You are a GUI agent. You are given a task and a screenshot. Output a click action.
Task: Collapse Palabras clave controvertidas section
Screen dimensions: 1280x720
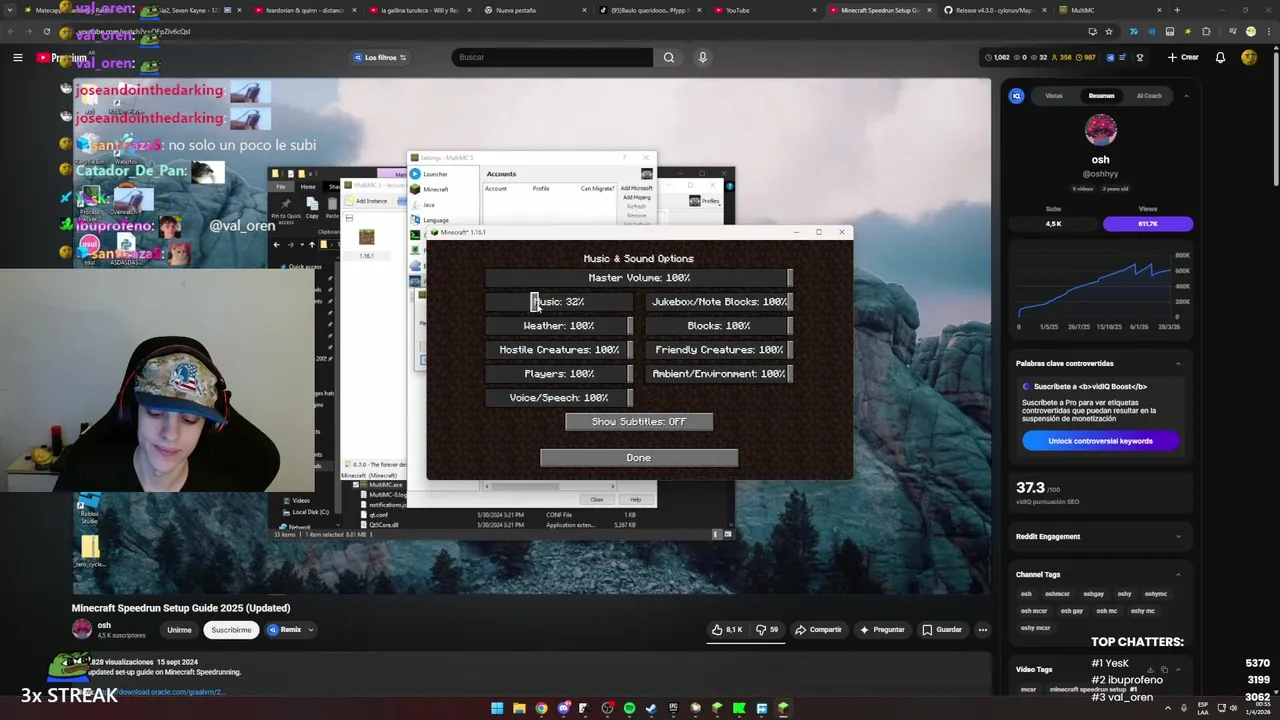[1177, 363]
